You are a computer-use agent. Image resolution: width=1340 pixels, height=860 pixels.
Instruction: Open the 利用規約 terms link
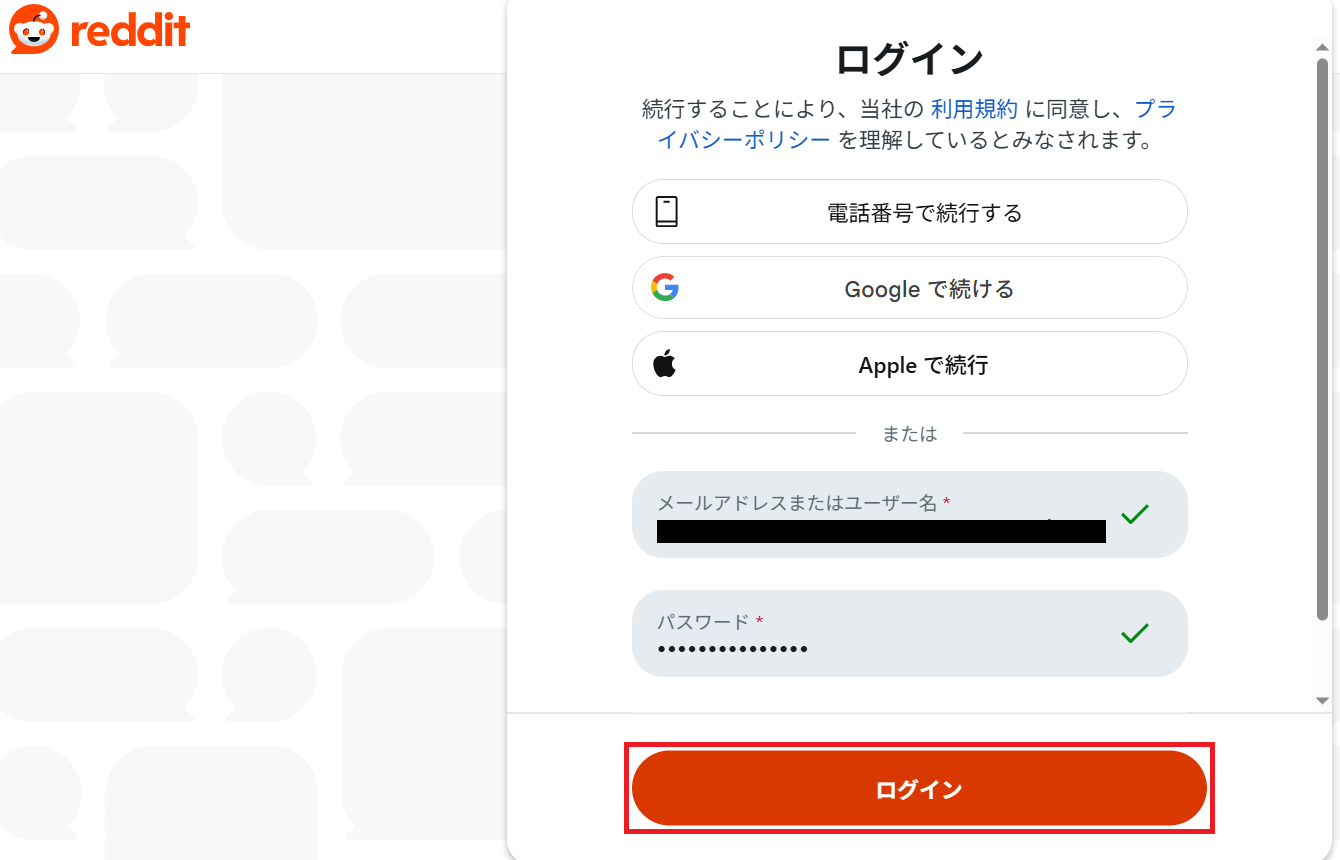pyautogui.click(x=974, y=109)
